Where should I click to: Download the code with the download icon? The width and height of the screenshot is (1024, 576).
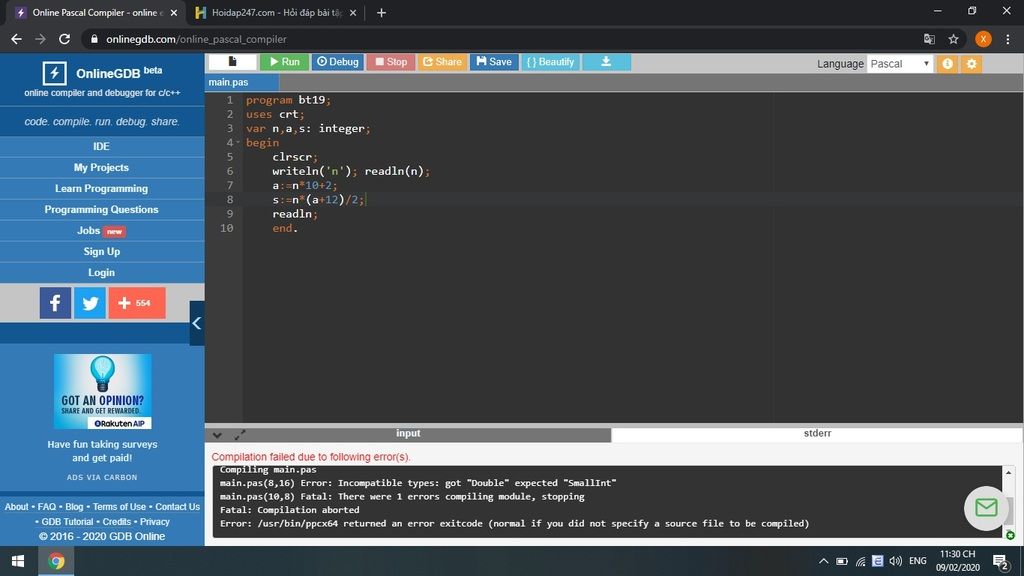pyautogui.click(x=606, y=62)
